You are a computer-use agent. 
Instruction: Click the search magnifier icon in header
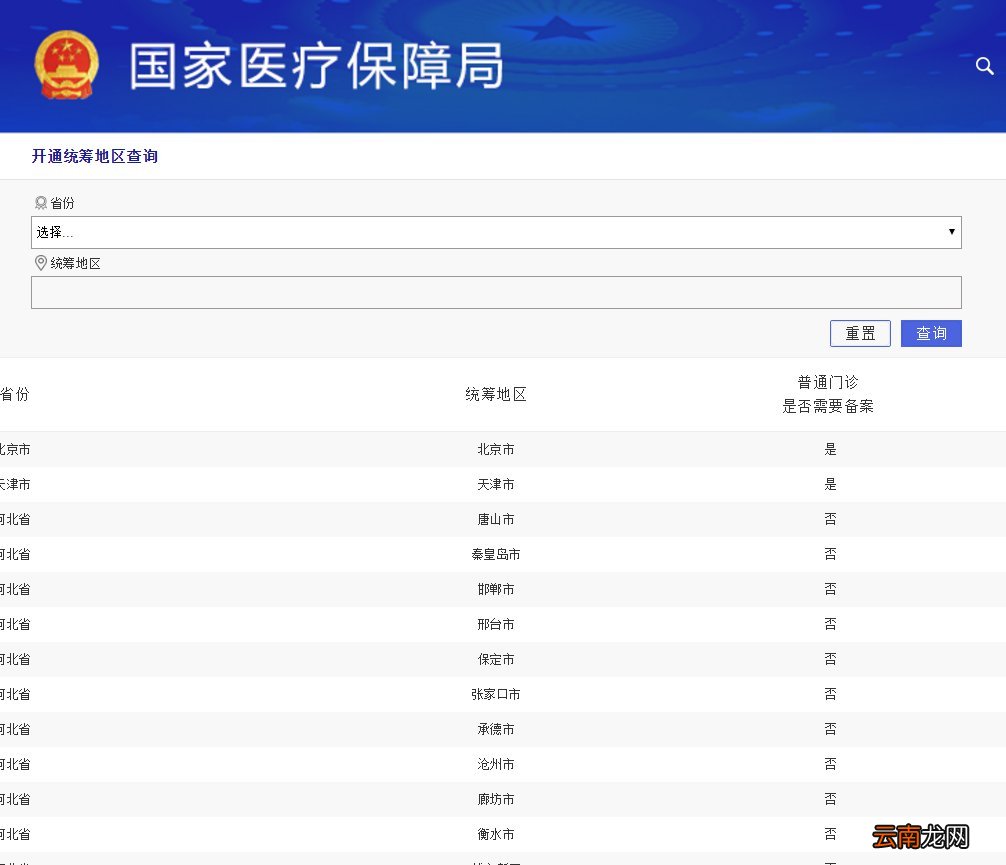984,65
